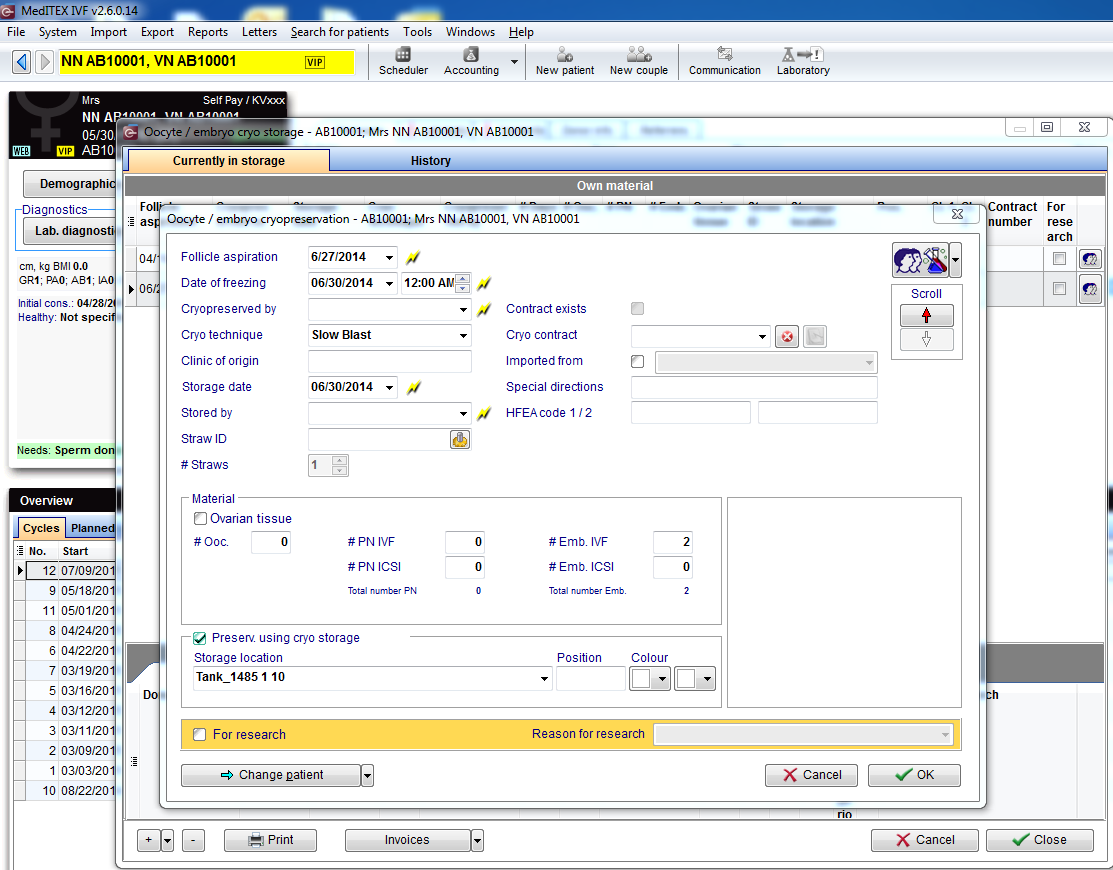Open Date of freezing date picker
This screenshot has width=1113, height=870.
point(389,283)
